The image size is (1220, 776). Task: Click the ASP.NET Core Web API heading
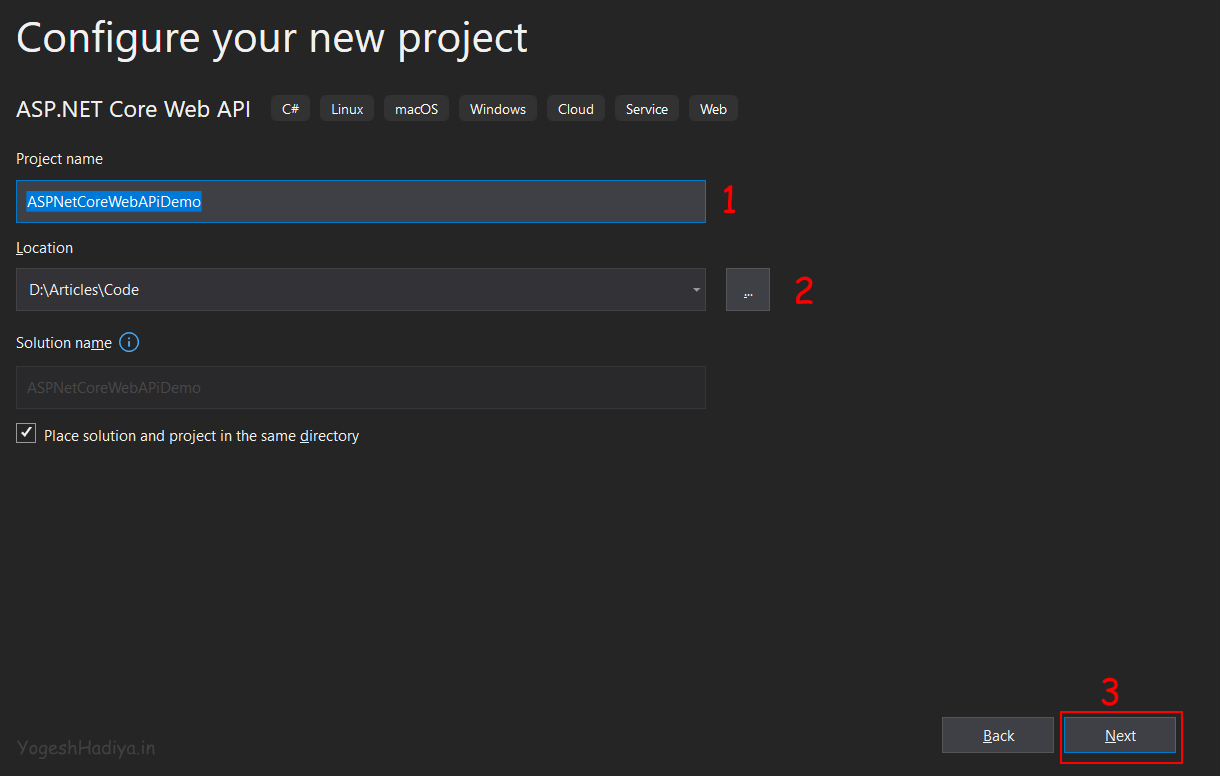[134, 109]
